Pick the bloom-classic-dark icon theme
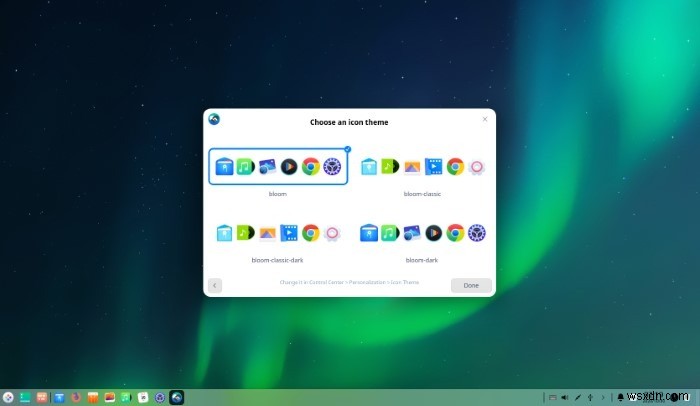 278,233
